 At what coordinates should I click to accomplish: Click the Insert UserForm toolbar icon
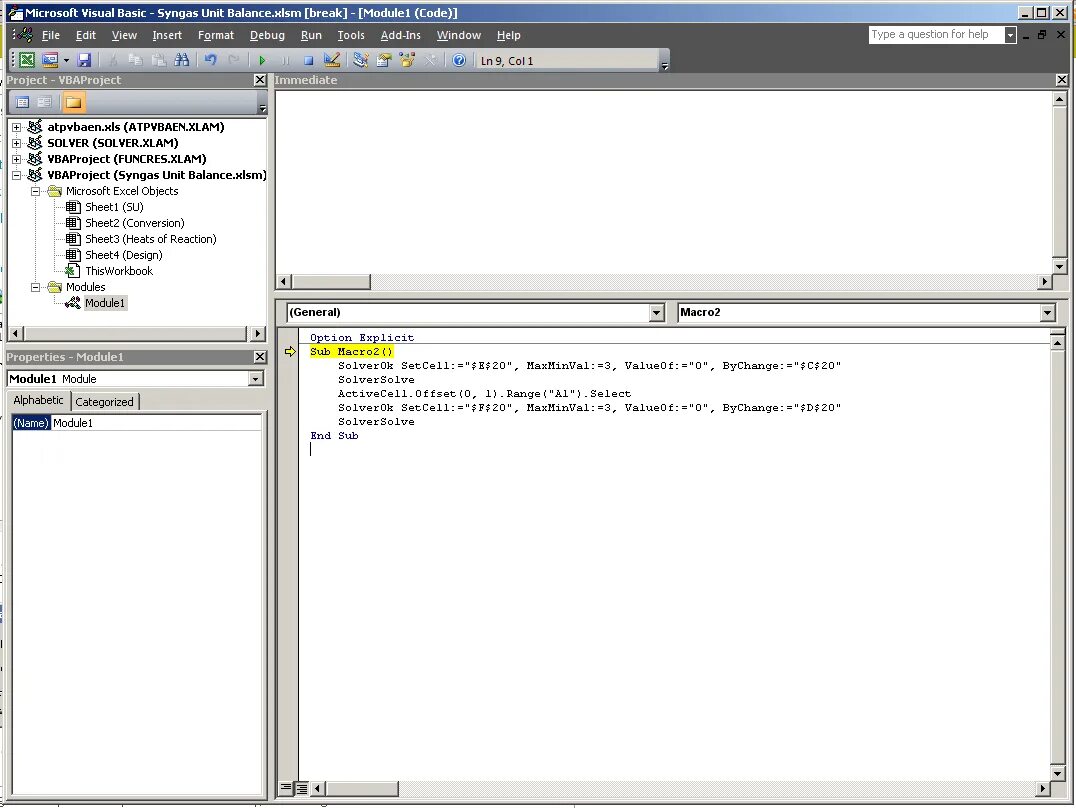(50, 60)
